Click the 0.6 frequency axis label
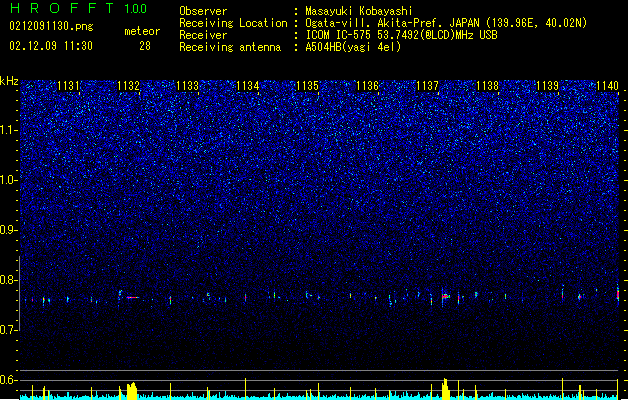Image resolution: width=629 pixels, height=400 pixels. (x=9, y=380)
